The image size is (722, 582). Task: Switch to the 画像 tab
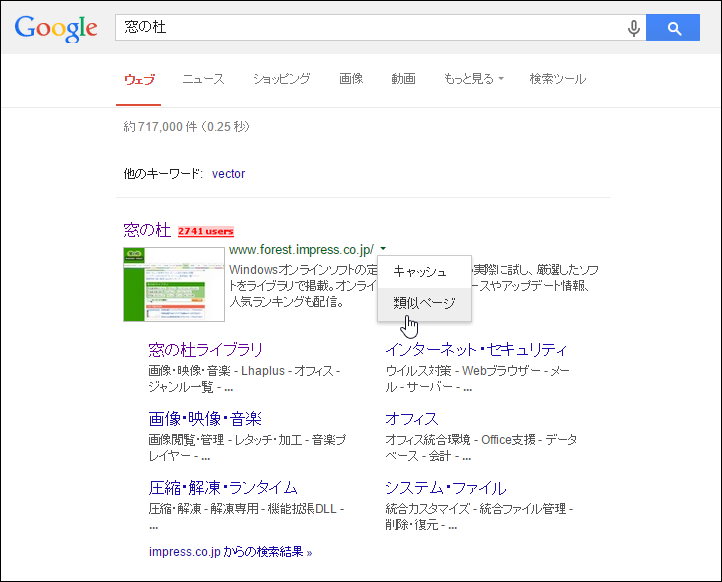click(351, 79)
